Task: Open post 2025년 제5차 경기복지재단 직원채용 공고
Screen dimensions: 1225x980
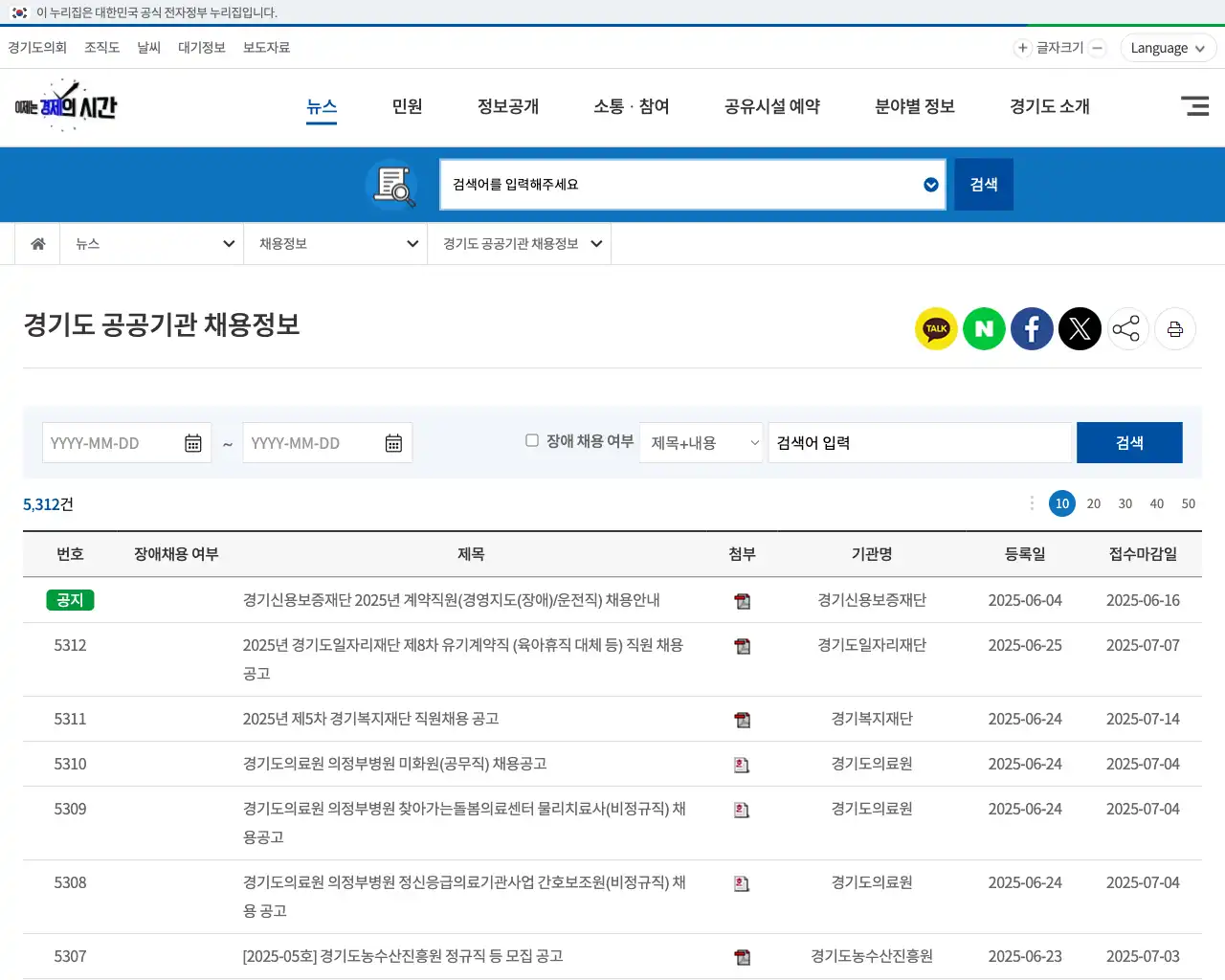Action: point(371,719)
